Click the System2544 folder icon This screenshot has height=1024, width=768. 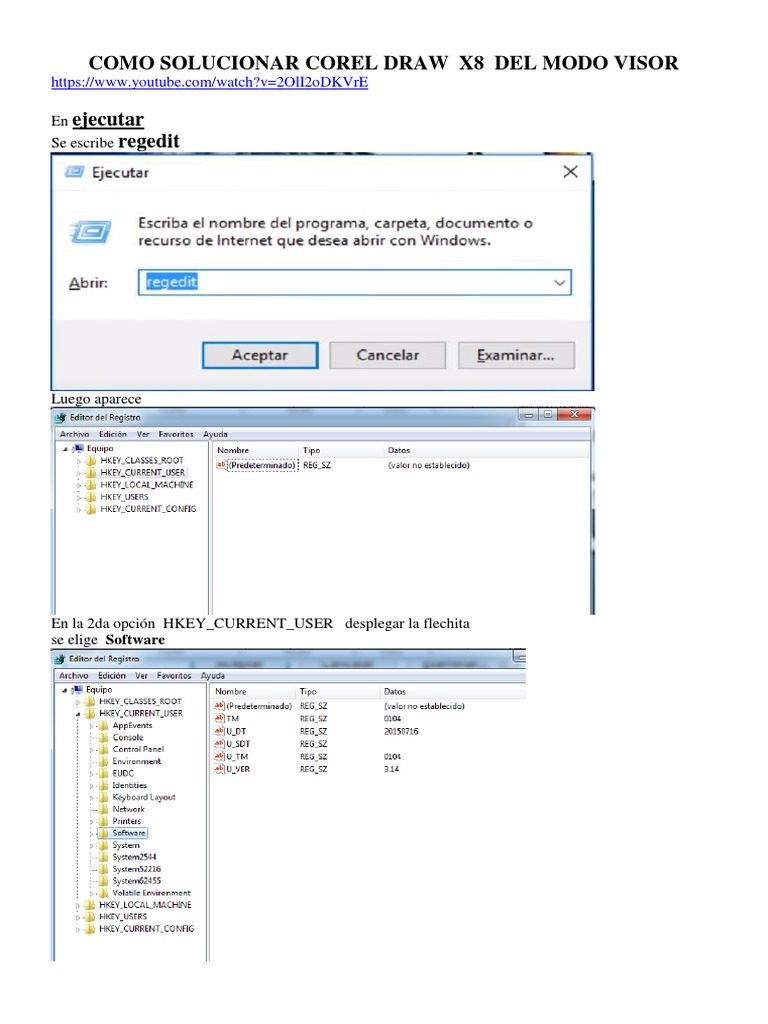(x=103, y=857)
